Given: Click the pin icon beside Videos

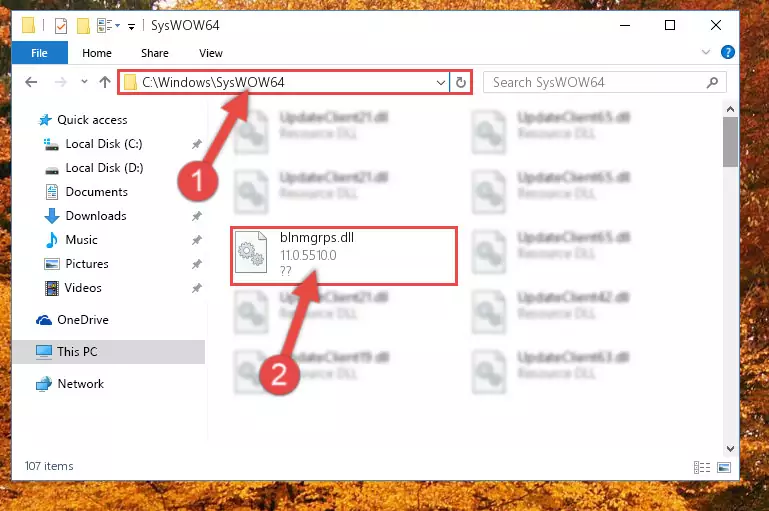Looking at the screenshot, I should [197, 288].
